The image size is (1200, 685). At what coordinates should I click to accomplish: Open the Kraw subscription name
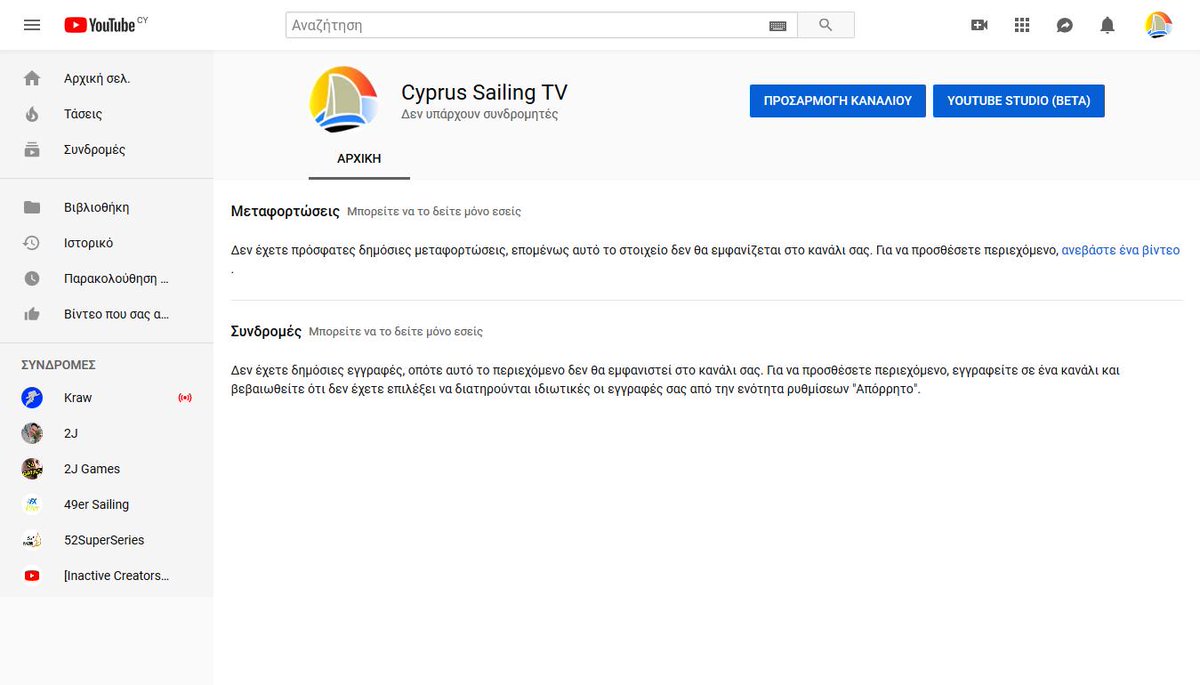[x=78, y=398]
